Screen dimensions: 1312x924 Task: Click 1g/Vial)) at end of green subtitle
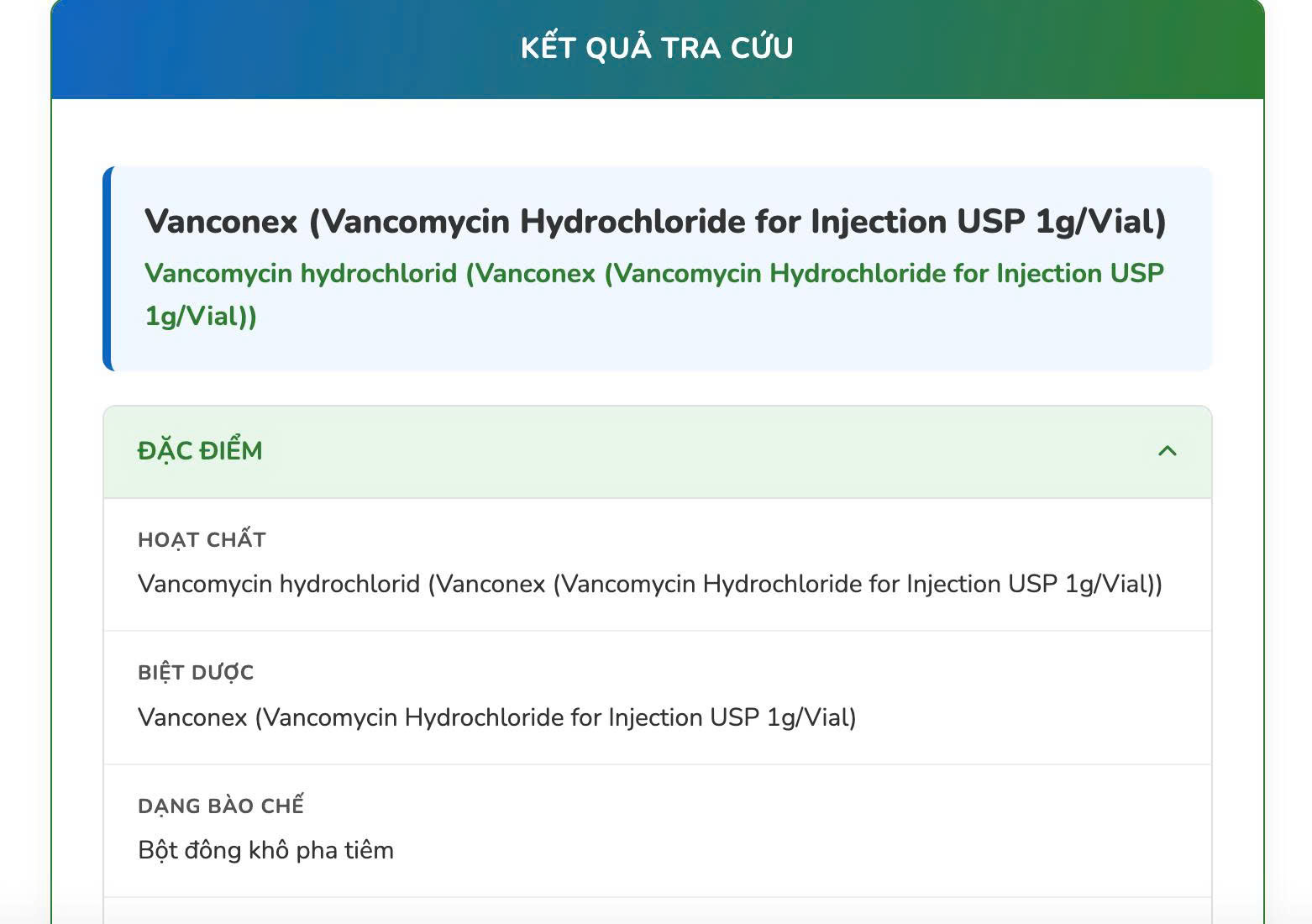pos(201,317)
